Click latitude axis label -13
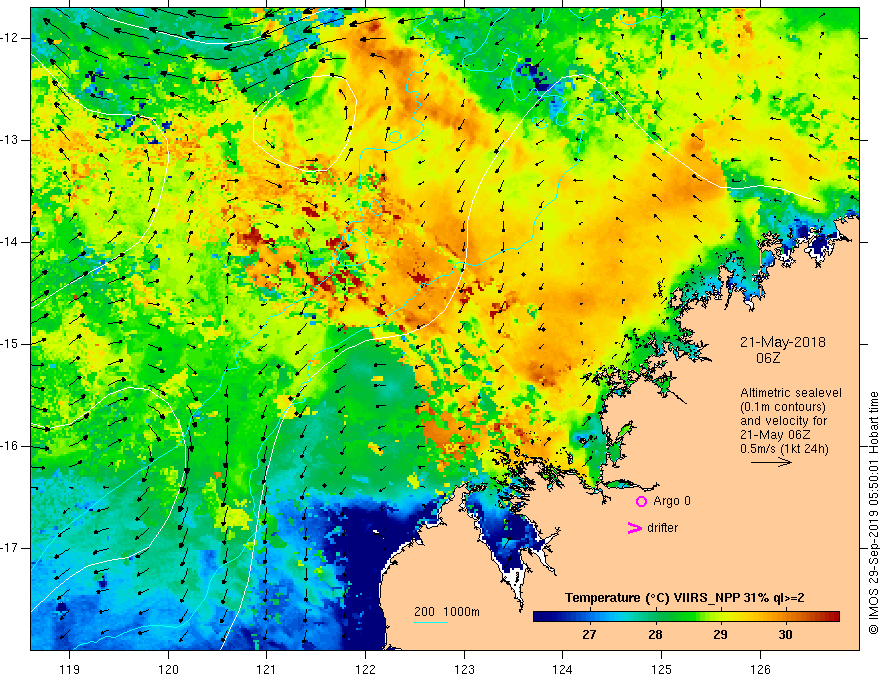The height and width of the screenshot is (680, 880). pyautogui.click(x=10, y=140)
